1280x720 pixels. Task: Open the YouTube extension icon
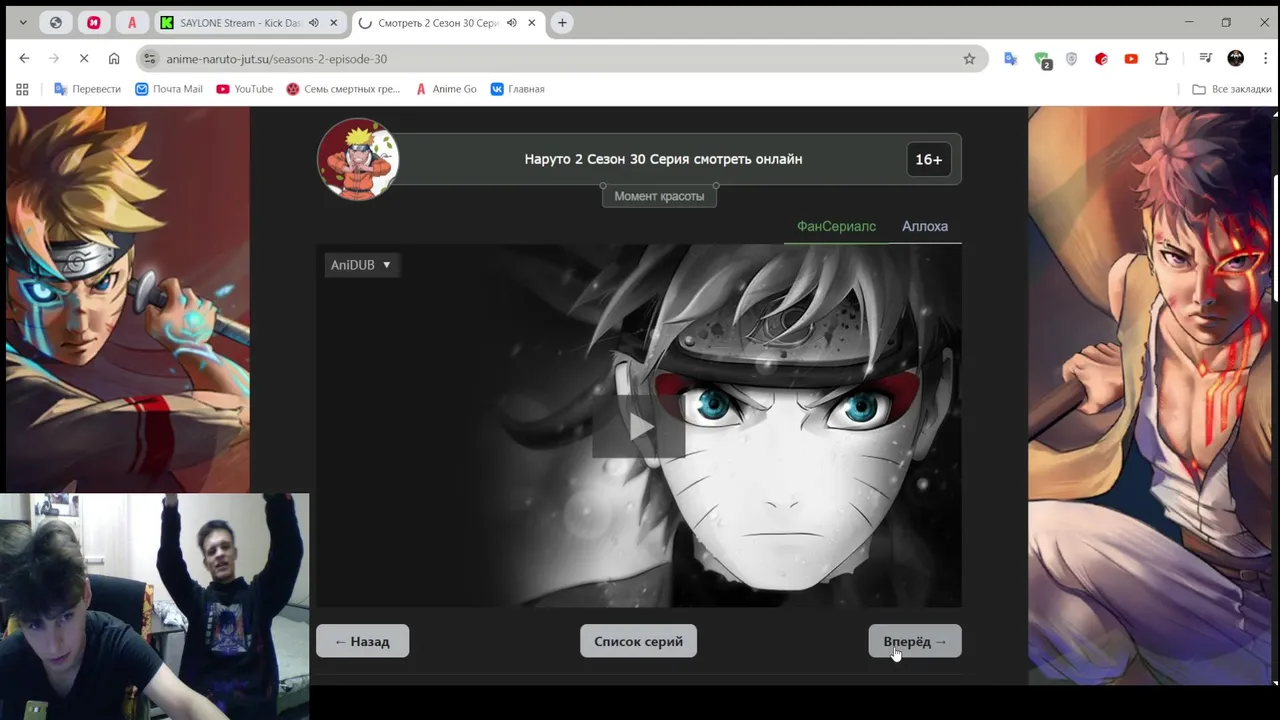point(1131,59)
